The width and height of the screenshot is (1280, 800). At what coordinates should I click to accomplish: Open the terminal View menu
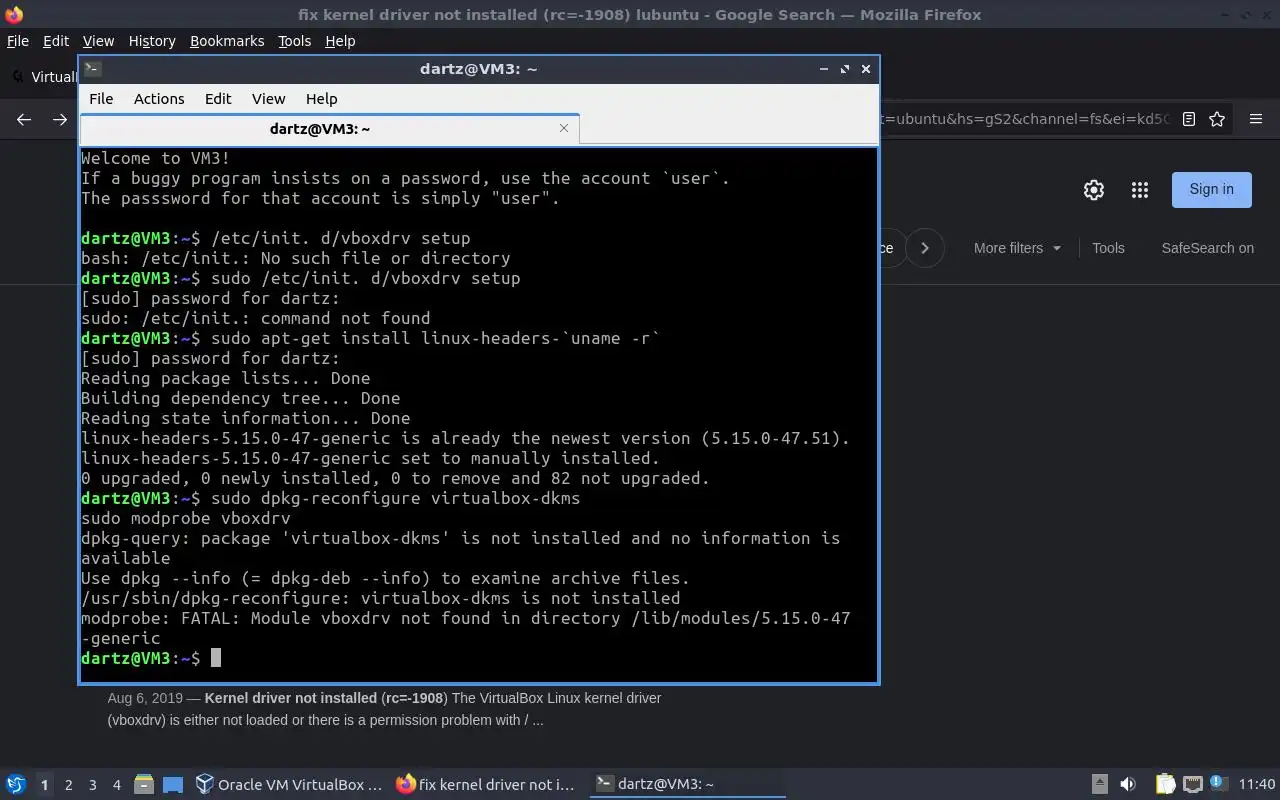point(268,99)
